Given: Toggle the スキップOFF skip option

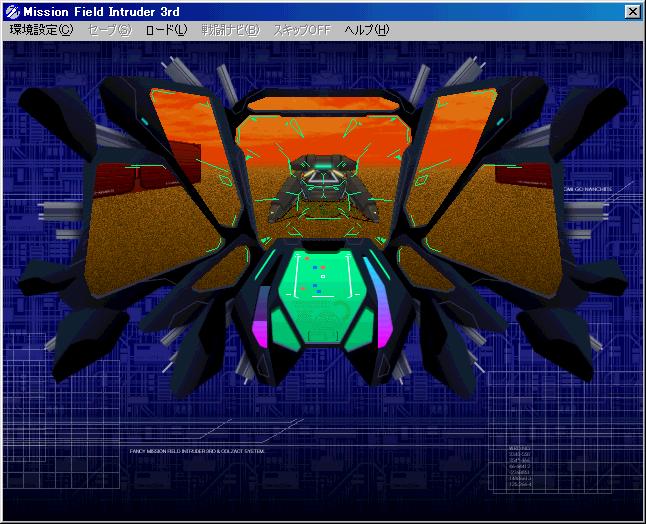Looking at the screenshot, I should pyautogui.click(x=302, y=30).
